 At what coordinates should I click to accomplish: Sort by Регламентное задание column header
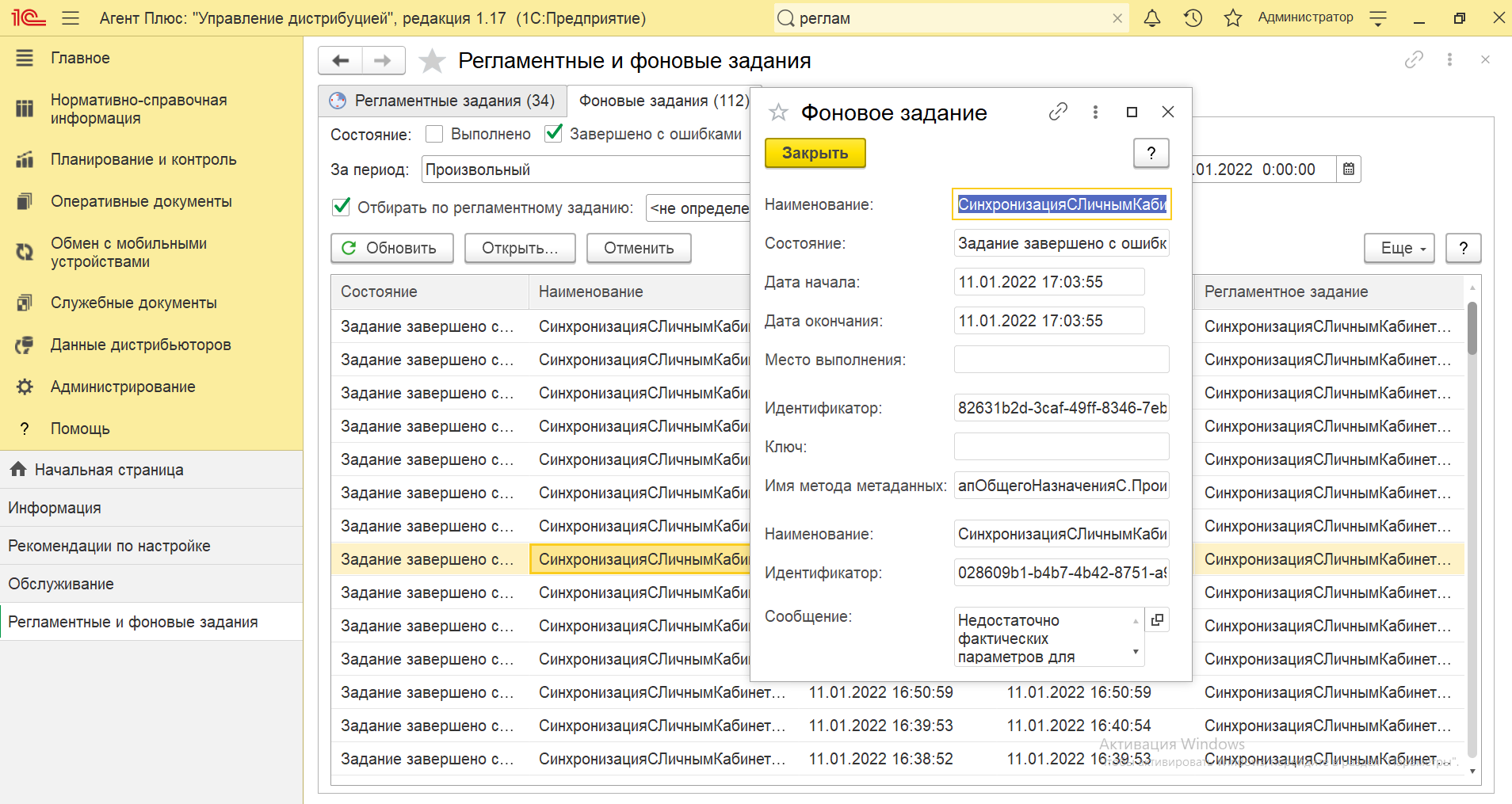pyautogui.click(x=1328, y=291)
